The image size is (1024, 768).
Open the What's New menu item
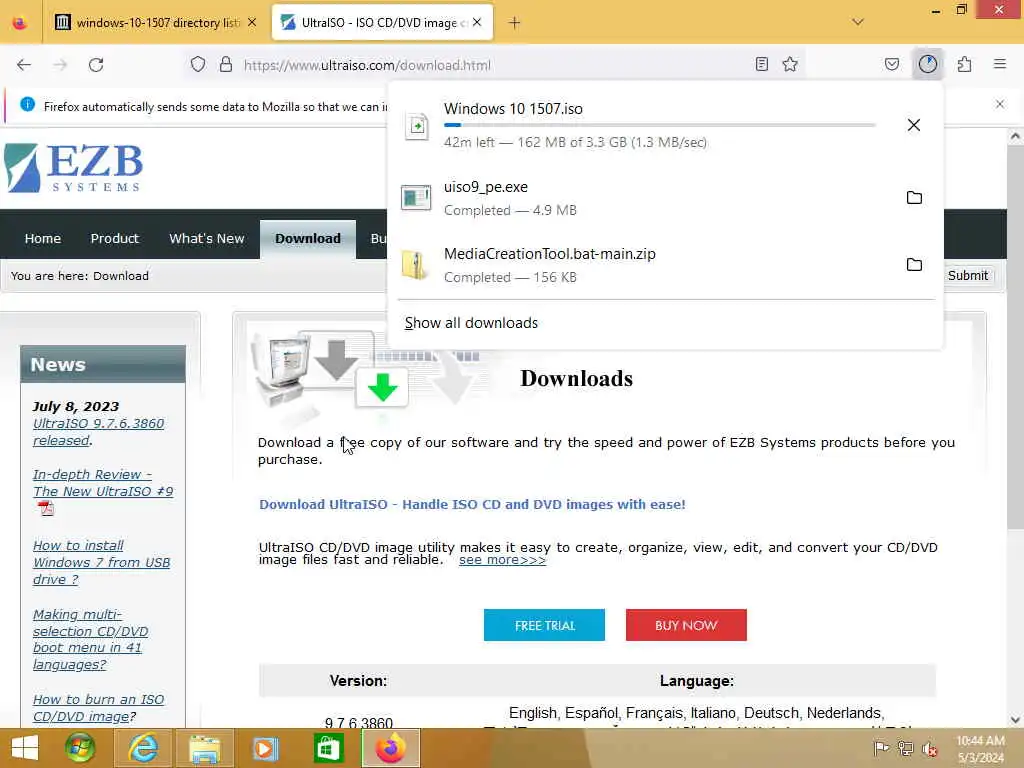coord(206,238)
